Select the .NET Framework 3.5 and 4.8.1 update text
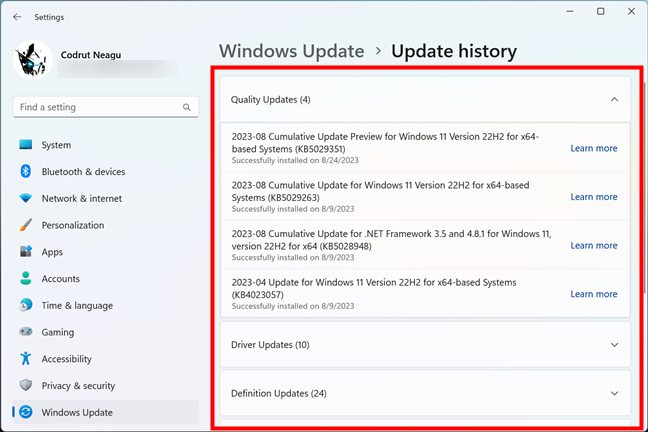This screenshot has height=432, width=648. (391, 240)
